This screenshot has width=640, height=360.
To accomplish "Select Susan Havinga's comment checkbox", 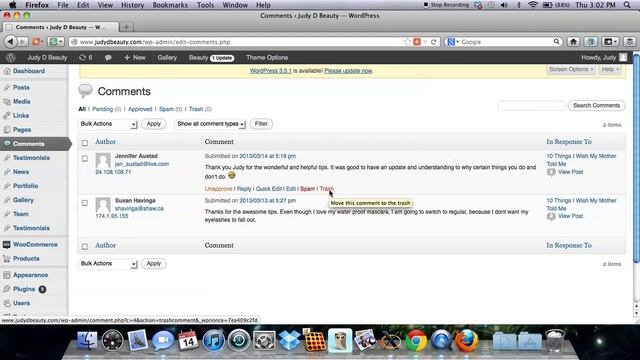I will click(x=84, y=203).
